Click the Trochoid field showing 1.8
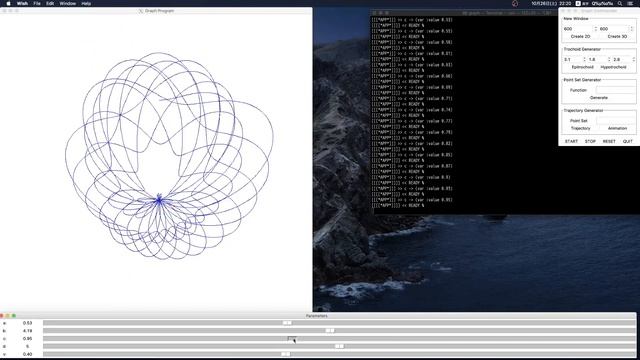Image resolution: width=640 pixels, height=360 pixels. (598, 60)
